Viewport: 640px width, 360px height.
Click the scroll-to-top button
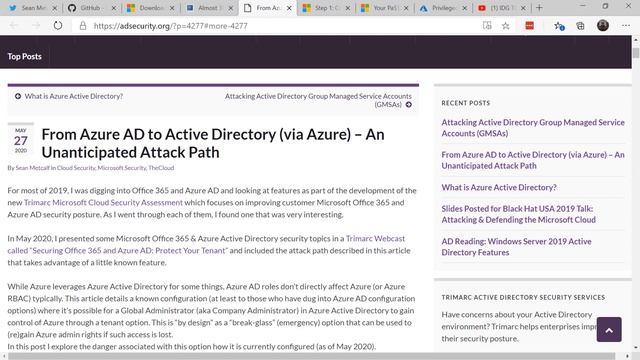click(x=609, y=329)
